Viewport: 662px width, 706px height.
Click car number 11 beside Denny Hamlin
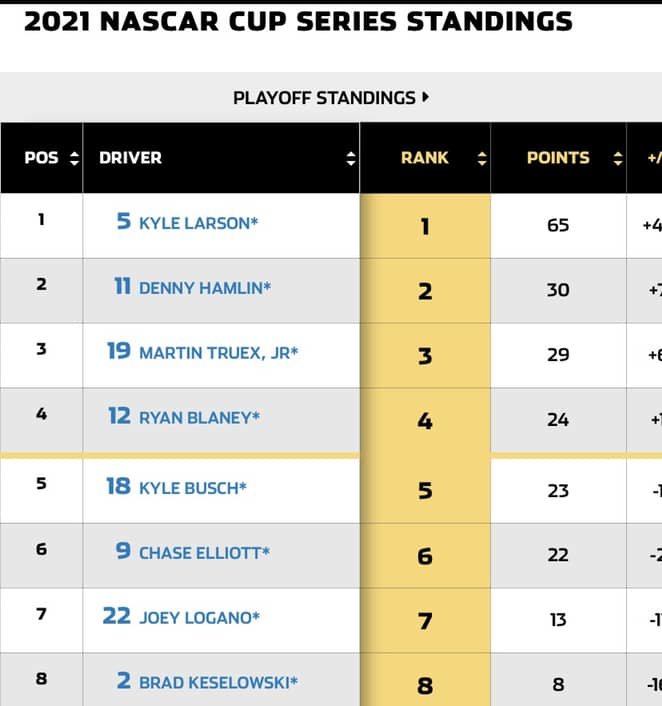click(122, 286)
